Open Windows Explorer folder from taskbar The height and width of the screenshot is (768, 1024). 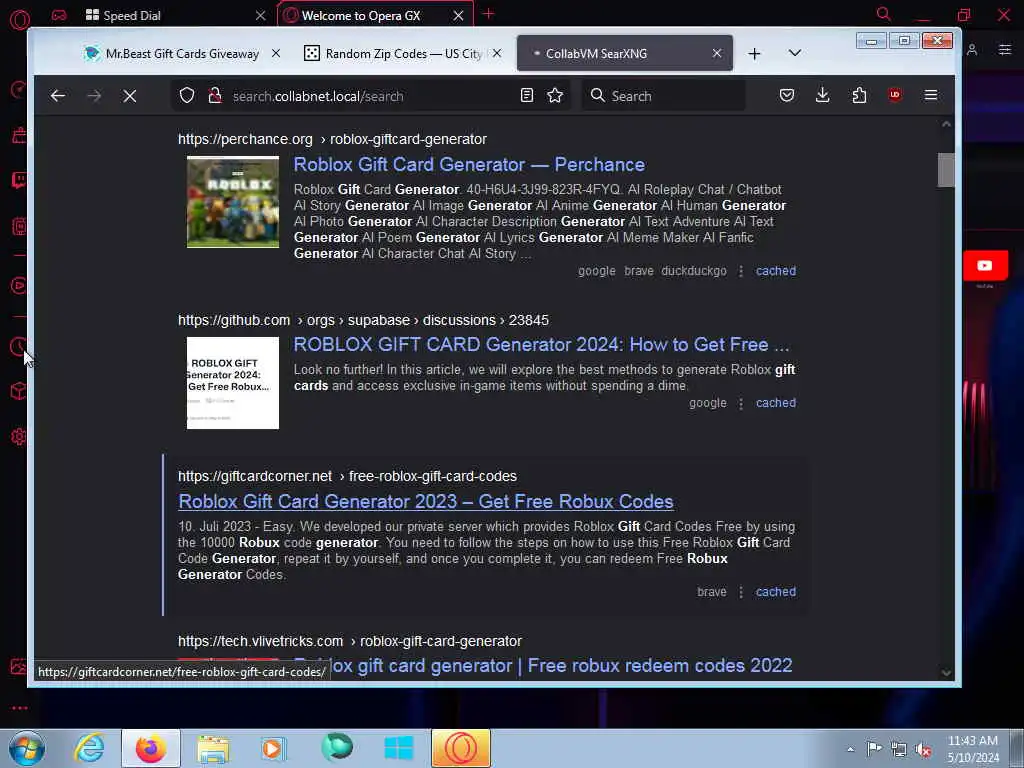pos(213,748)
